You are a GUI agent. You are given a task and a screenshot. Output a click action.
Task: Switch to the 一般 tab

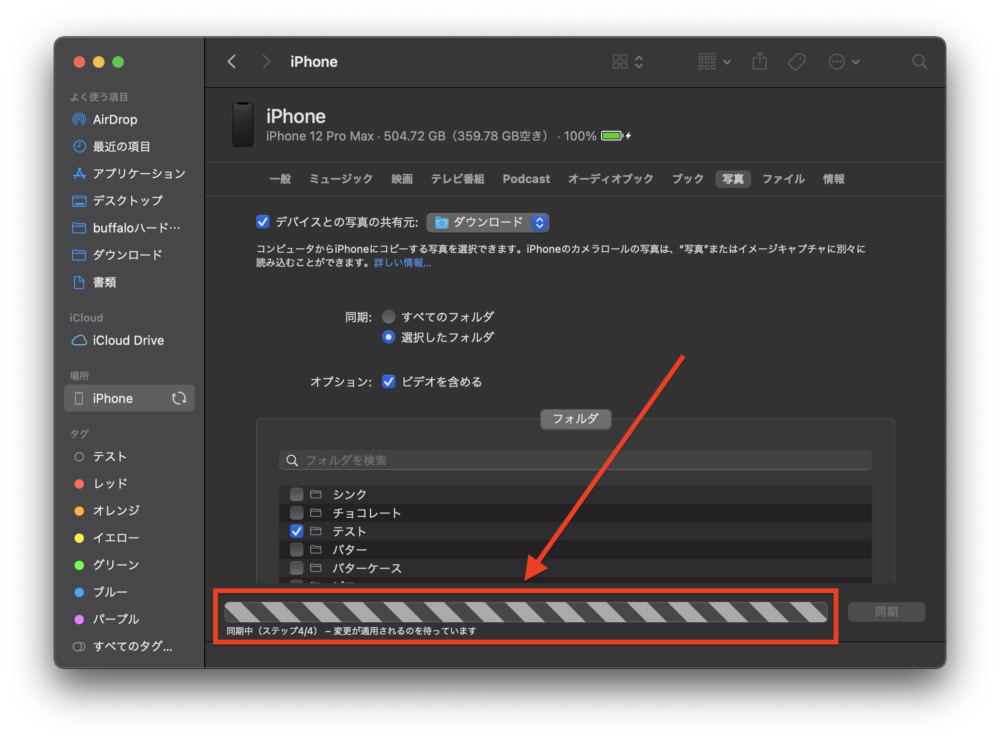280,179
